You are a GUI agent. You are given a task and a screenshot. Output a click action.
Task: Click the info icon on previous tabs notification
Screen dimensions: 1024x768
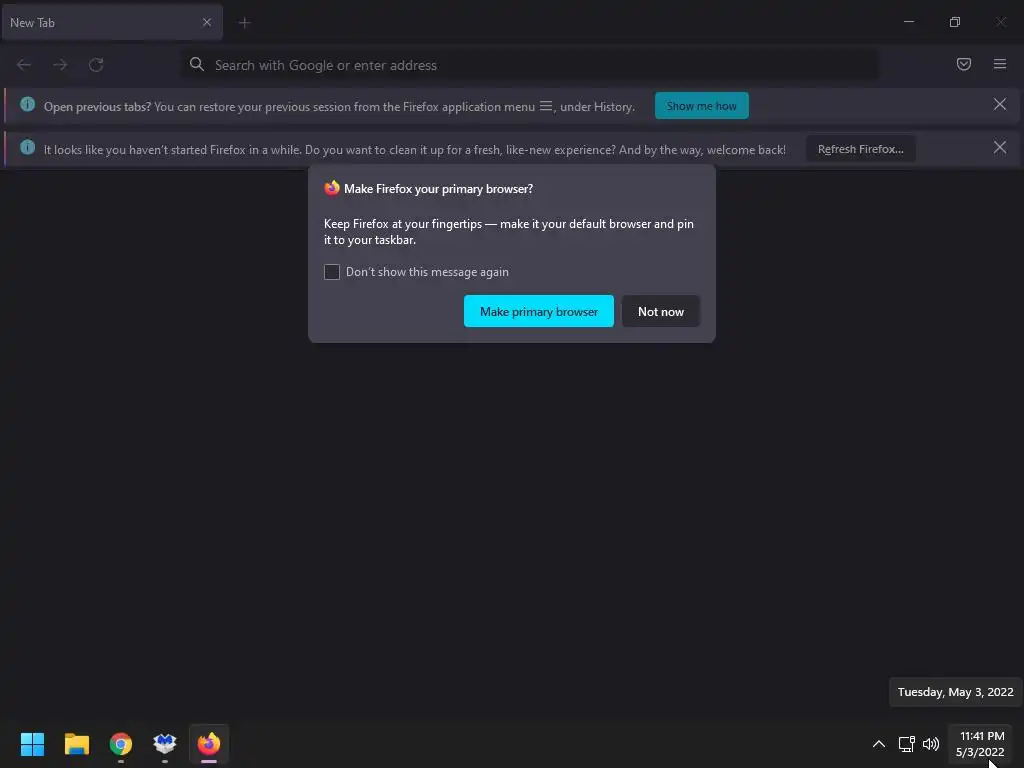[x=27, y=104]
